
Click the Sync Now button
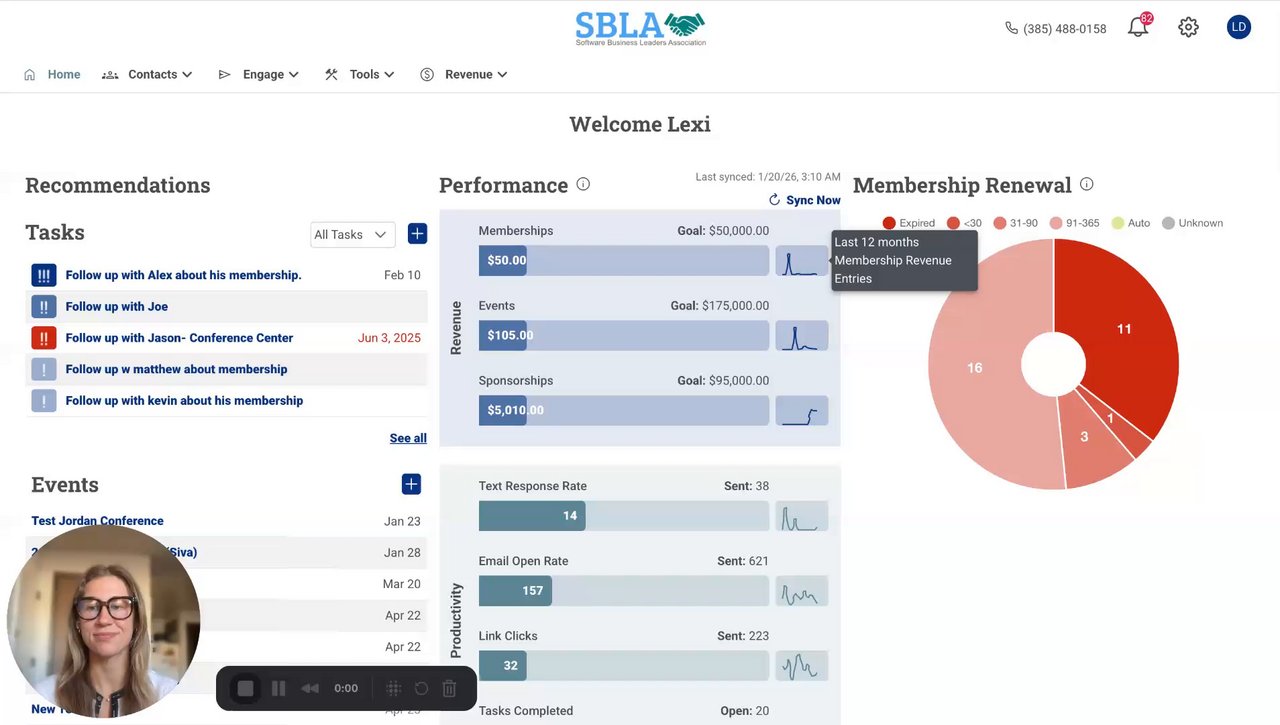point(804,200)
